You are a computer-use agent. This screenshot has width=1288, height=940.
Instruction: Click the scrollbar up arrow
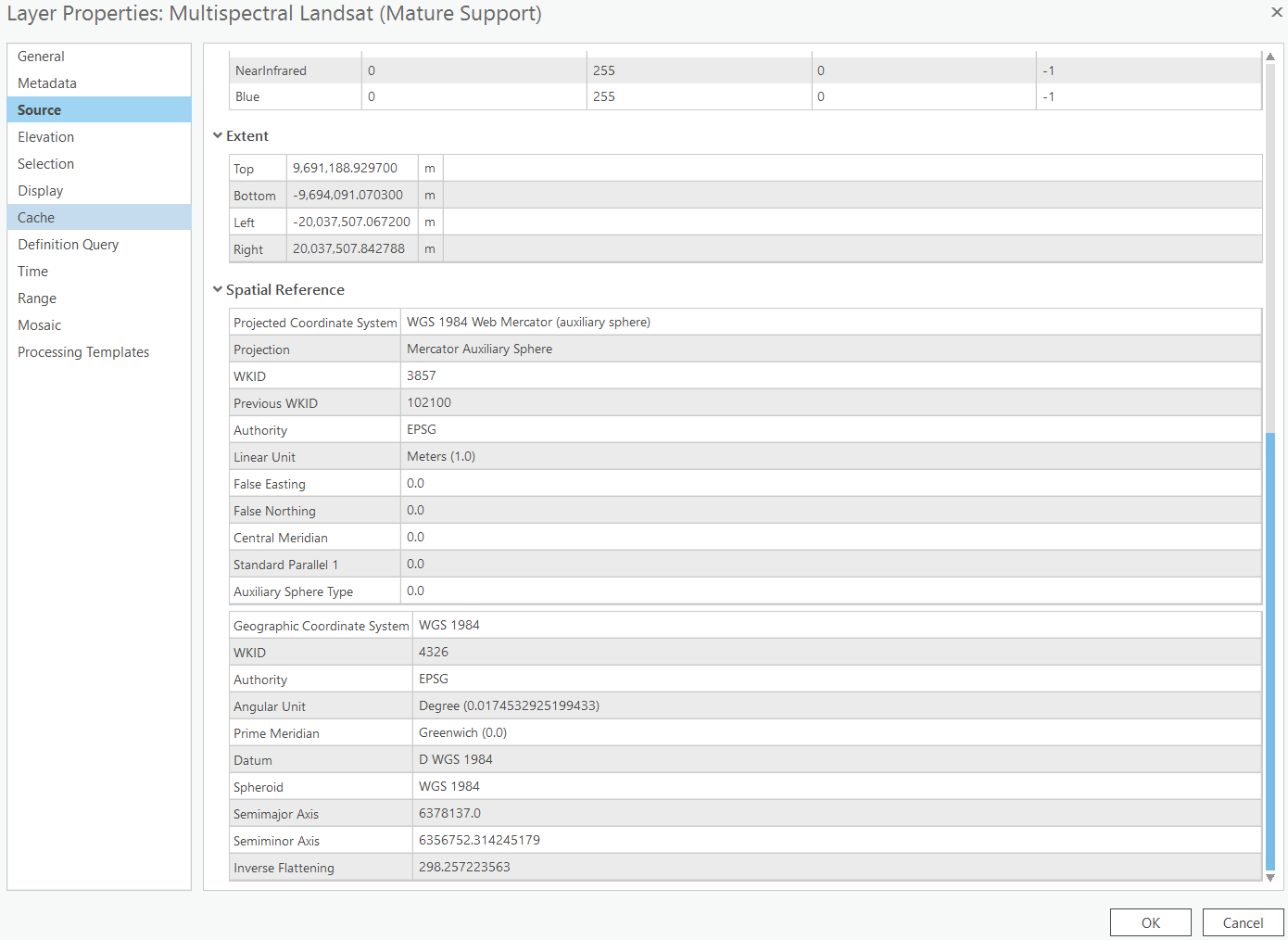(1270, 57)
